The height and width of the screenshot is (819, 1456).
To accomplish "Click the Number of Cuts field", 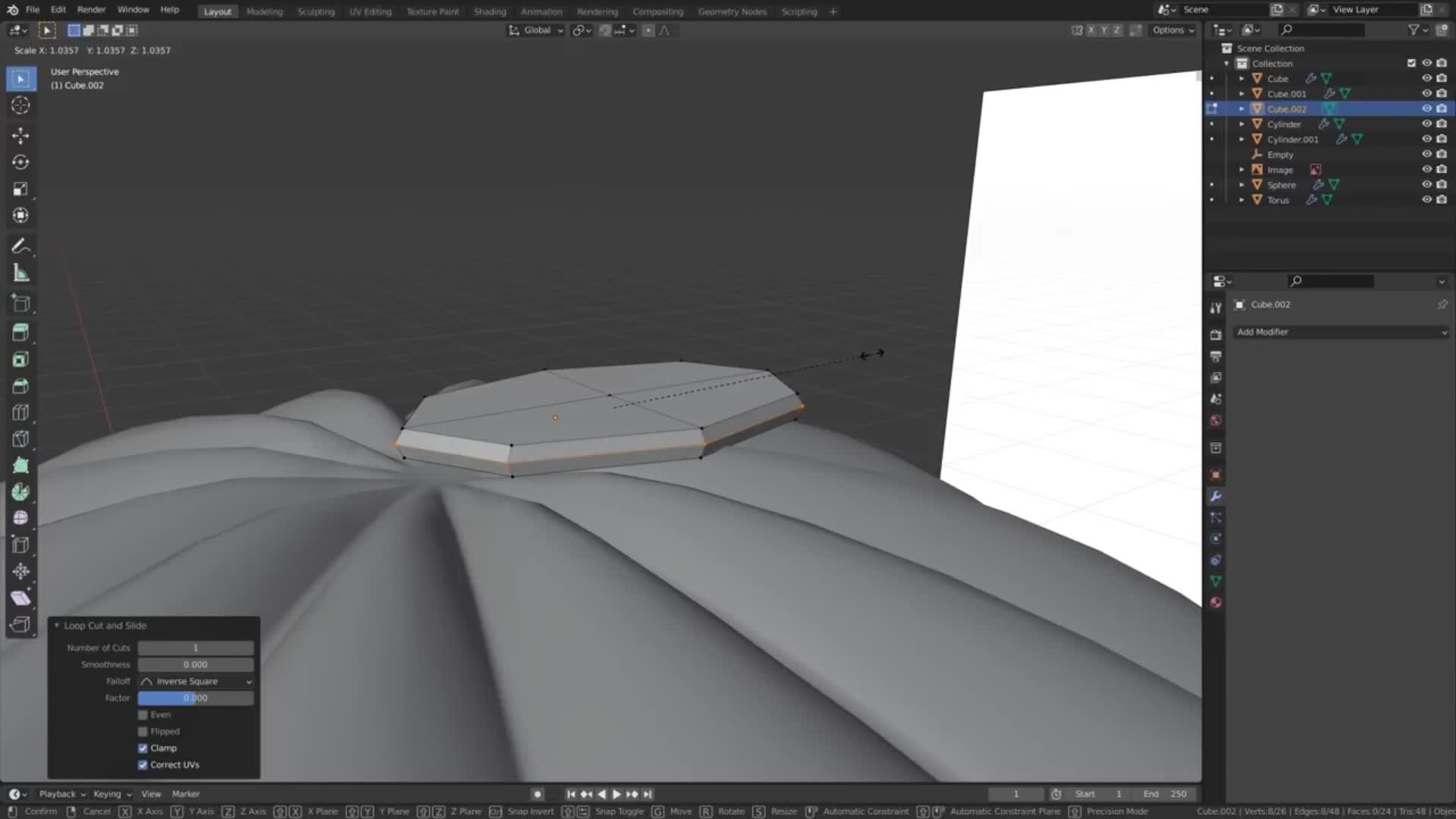I will tap(196, 648).
